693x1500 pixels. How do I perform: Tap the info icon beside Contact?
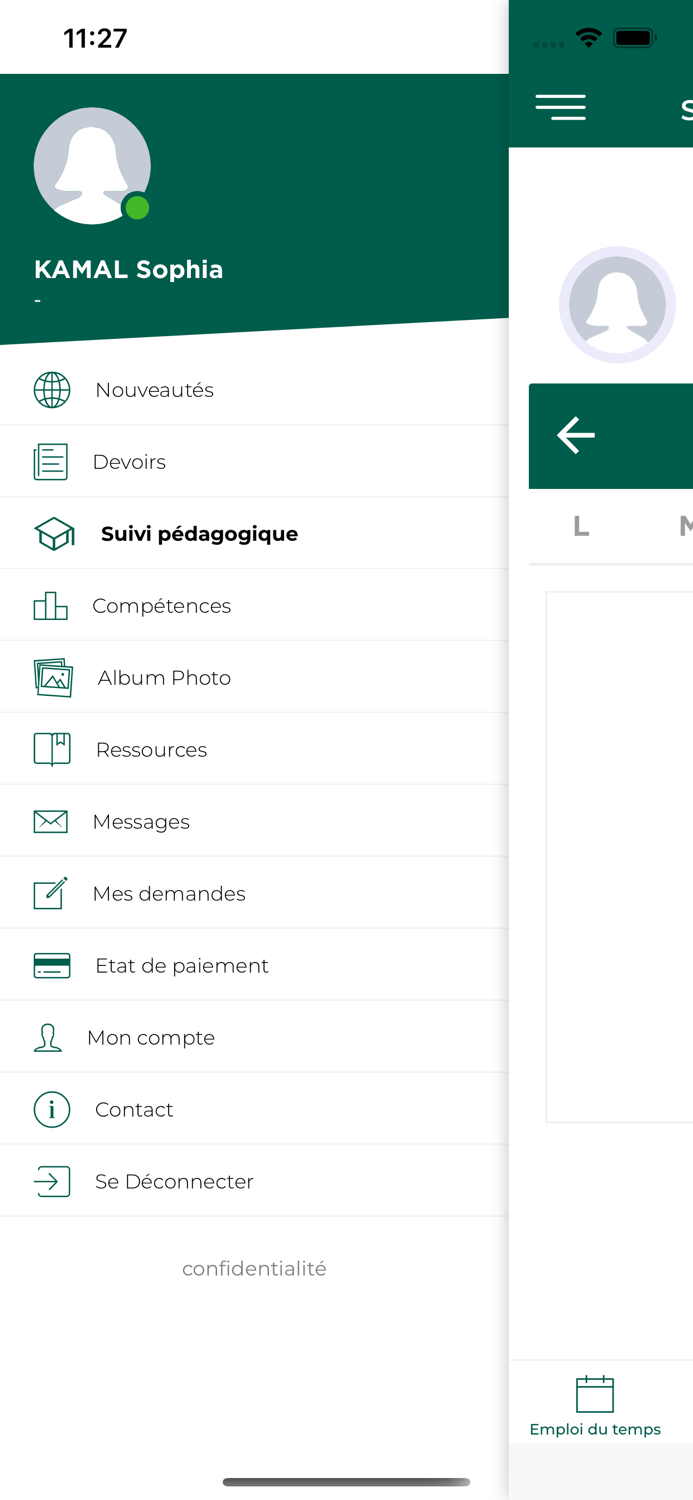(x=52, y=1110)
